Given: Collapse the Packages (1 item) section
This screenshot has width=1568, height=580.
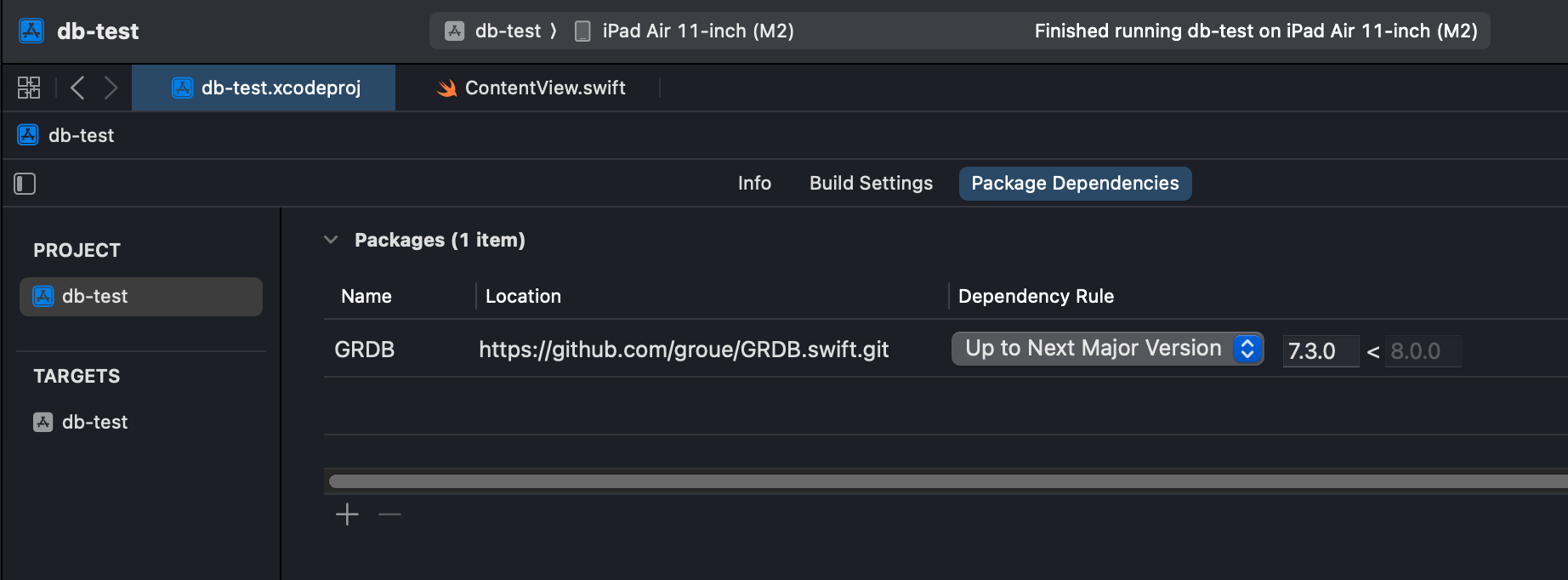Looking at the screenshot, I should coord(331,240).
